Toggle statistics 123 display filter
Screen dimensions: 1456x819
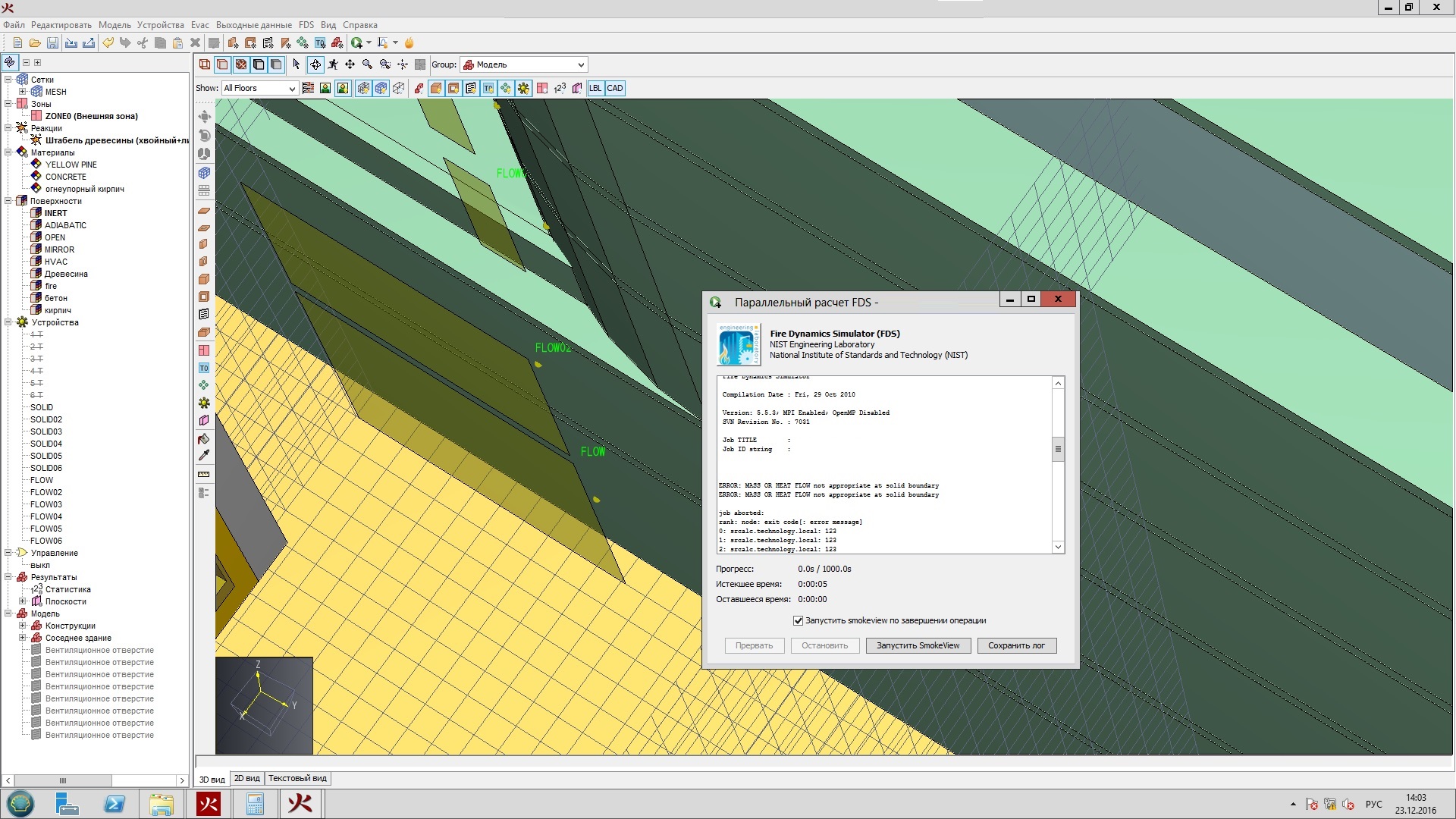point(560,88)
